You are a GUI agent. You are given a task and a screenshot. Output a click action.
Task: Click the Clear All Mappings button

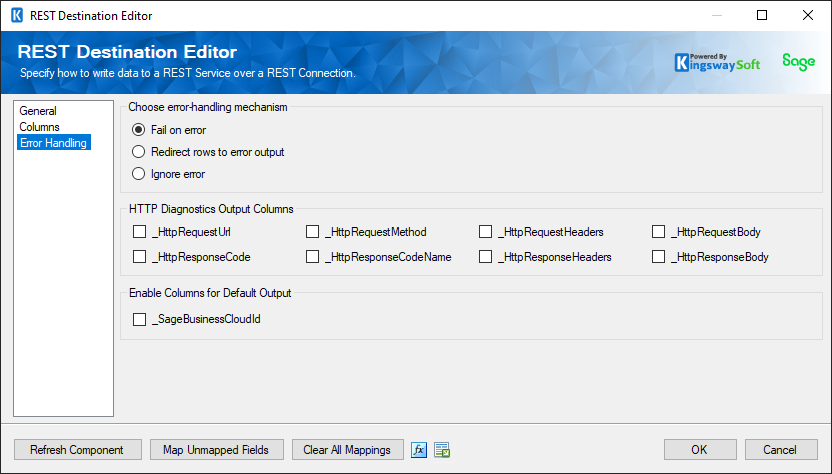348,450
